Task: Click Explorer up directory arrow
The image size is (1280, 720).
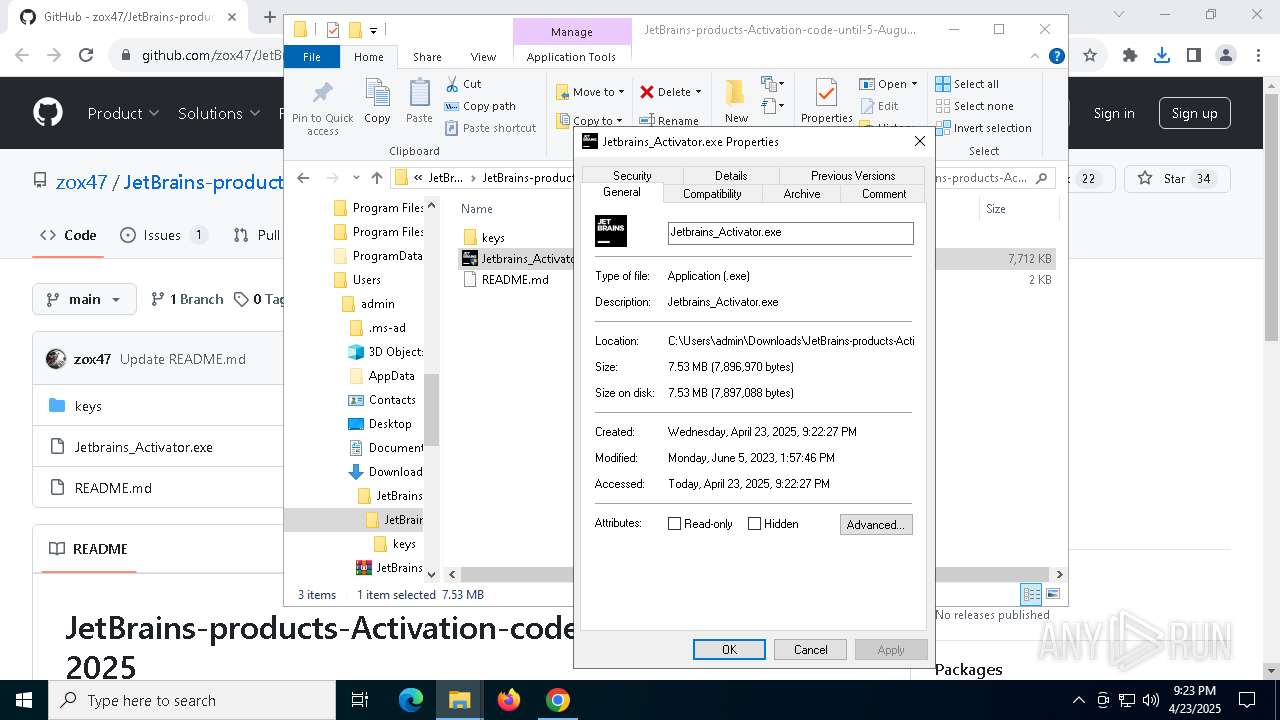Action: [376, 178]
